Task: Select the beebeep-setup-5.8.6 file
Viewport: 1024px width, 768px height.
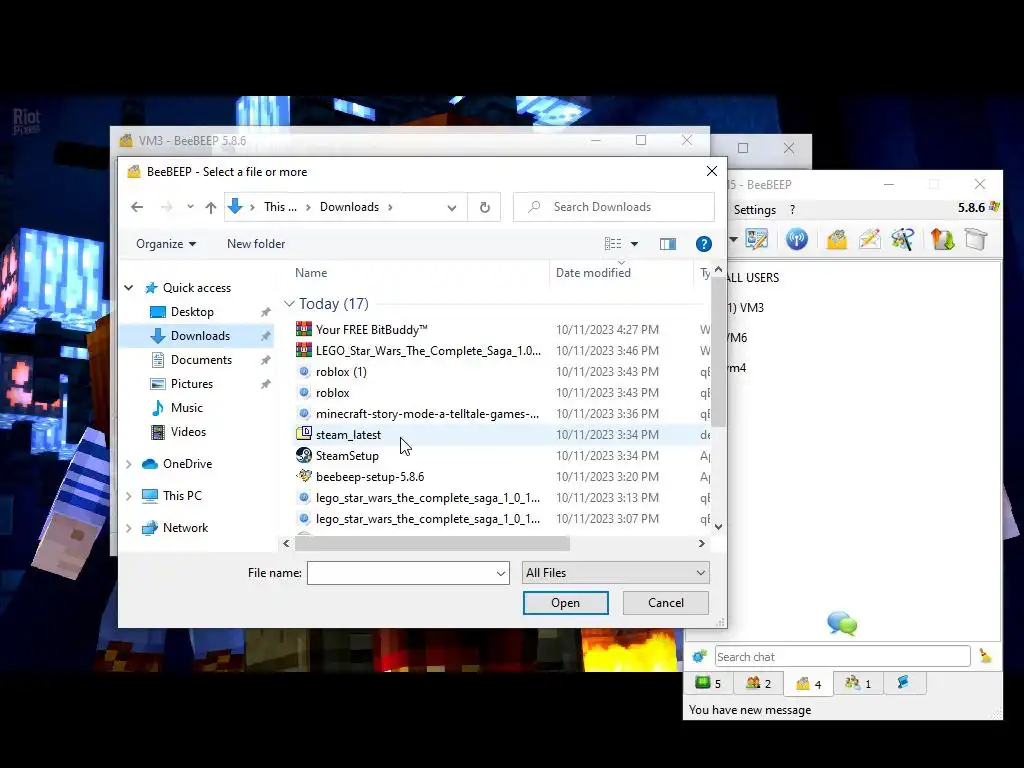Action: 500,477
